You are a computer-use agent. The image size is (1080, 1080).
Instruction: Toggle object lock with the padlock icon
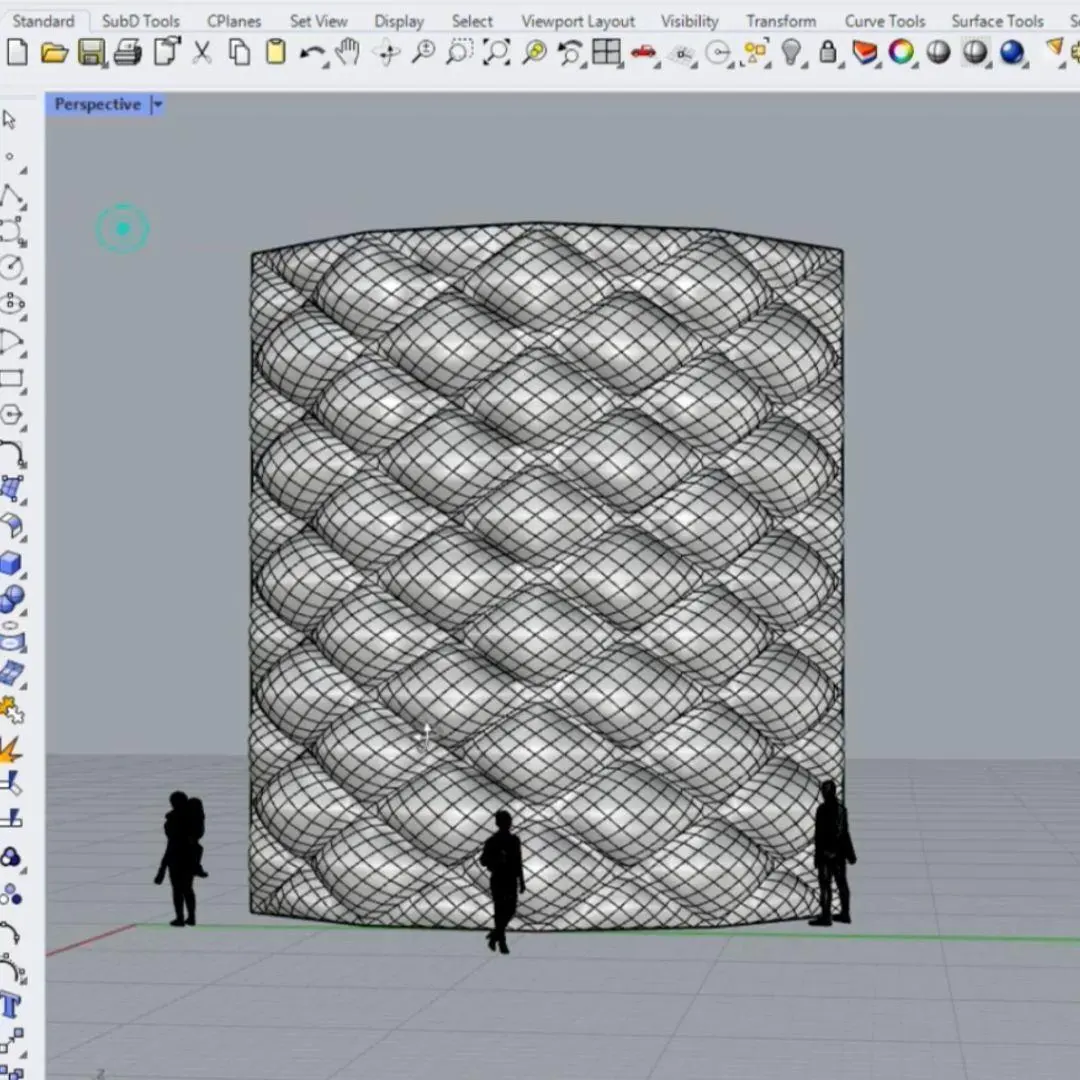click(828, 52)
